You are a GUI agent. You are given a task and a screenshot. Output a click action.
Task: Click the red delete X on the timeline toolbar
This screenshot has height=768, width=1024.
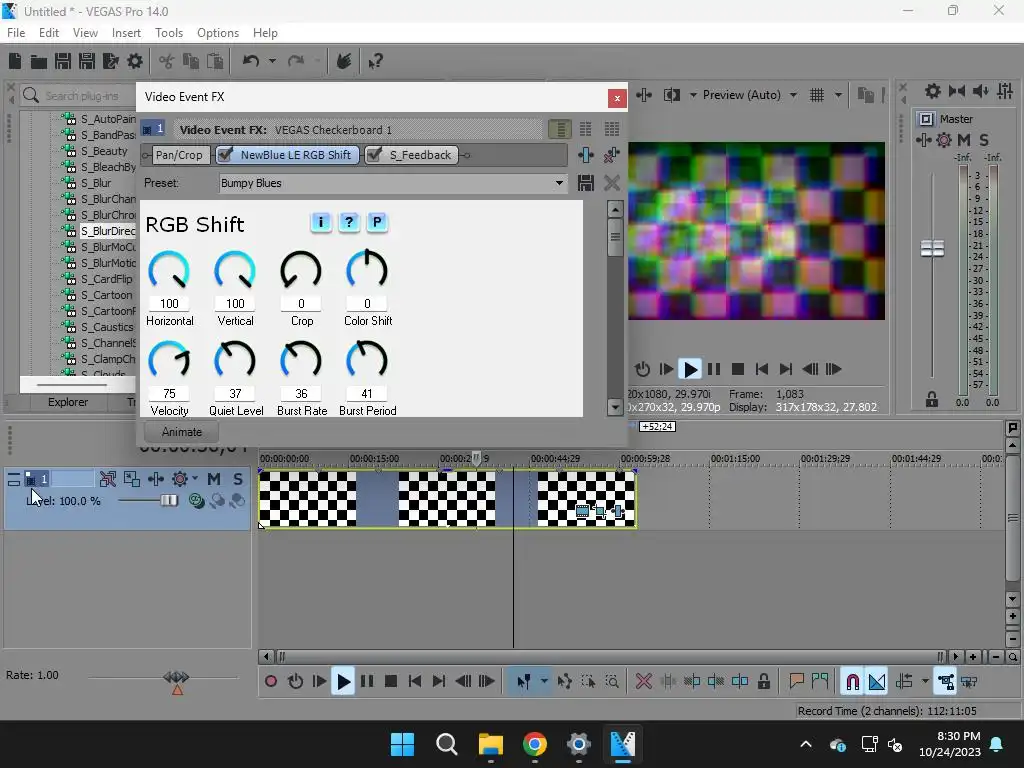[x=644, y=682]
